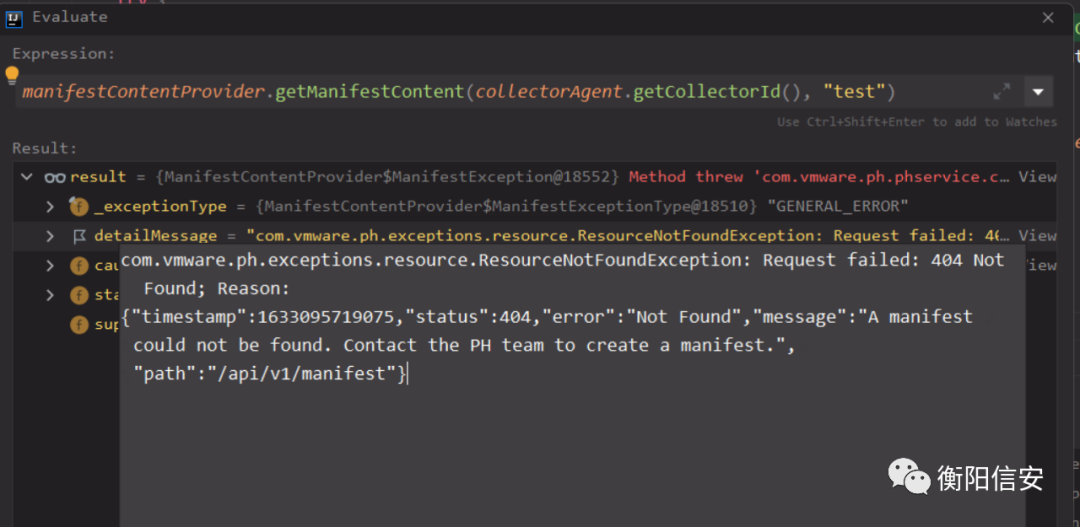Click the lightbulb intention icon
The image size is (1080, 527).
12,75
